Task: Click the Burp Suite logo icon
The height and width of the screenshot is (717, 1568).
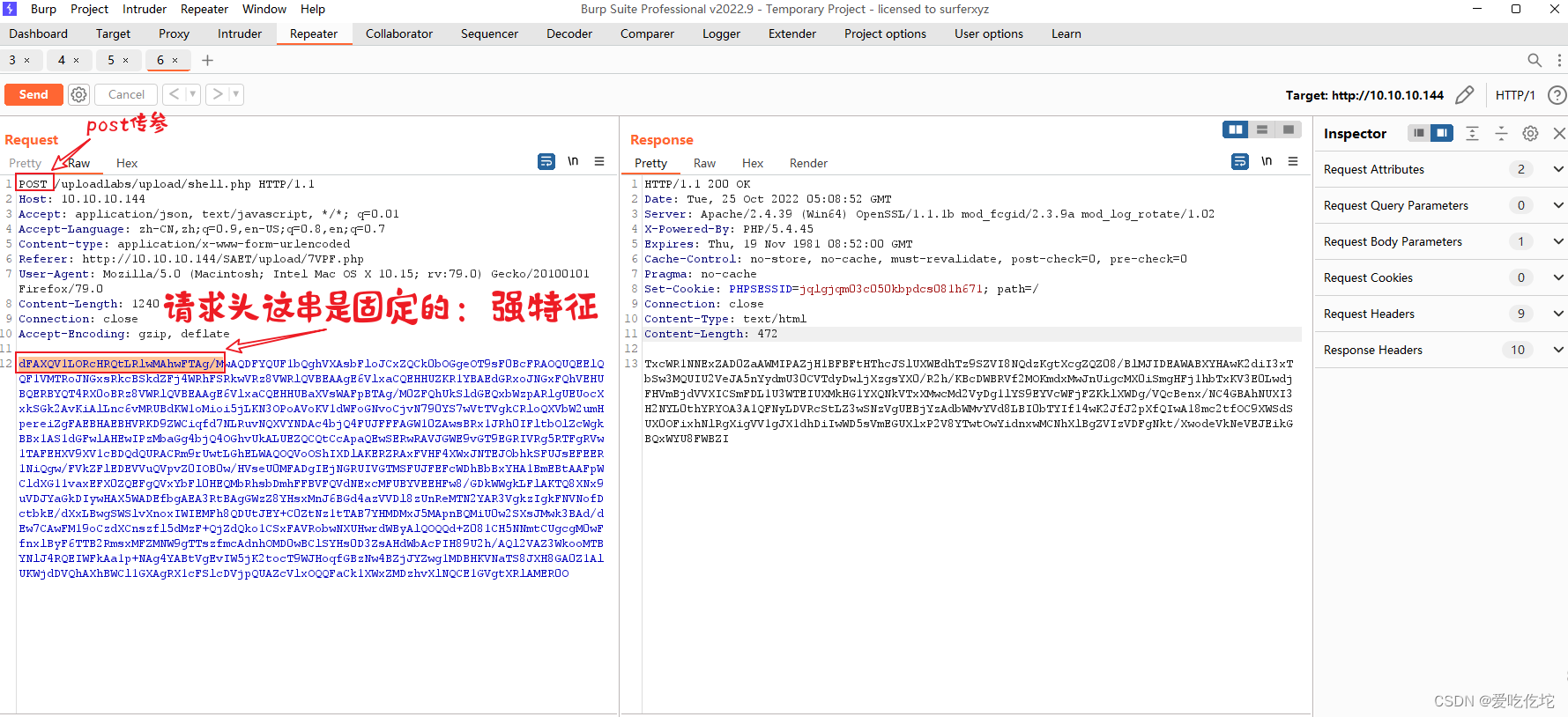Action: (x=10, y=9)
